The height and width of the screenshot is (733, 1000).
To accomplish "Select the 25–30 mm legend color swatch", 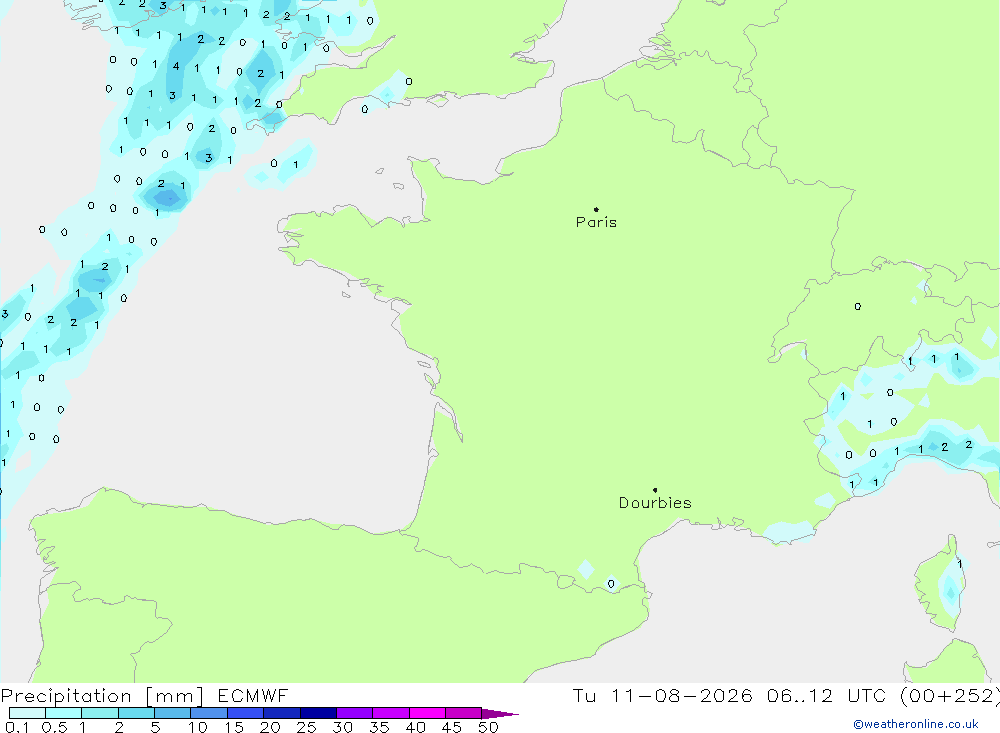I will (318, 713).
